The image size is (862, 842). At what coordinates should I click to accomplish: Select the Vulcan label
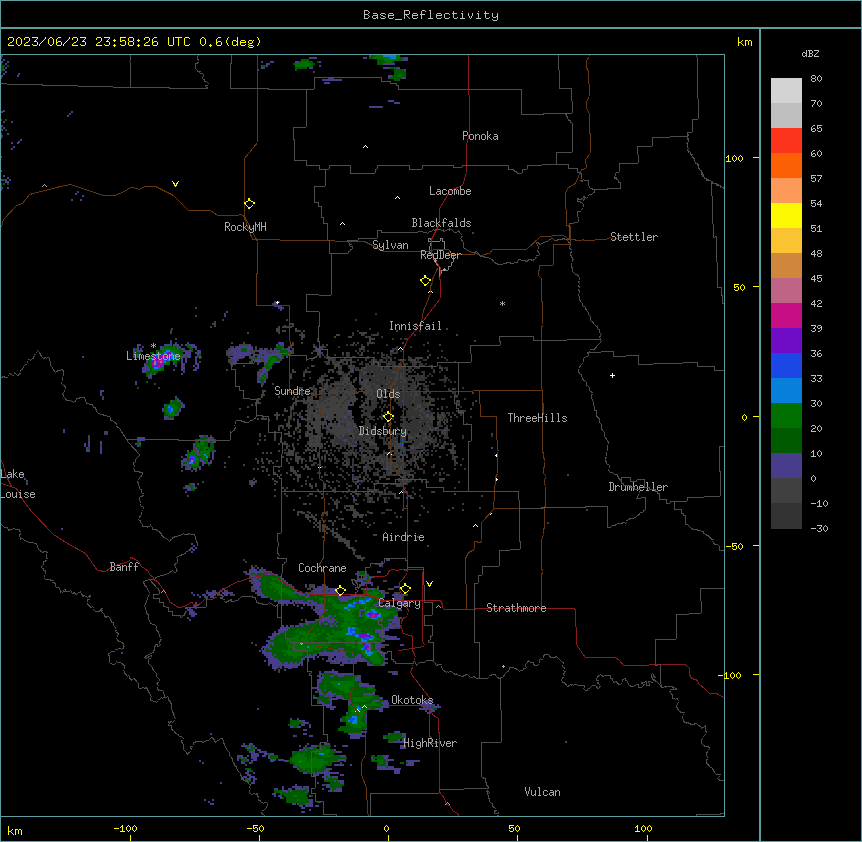[543, 792]
